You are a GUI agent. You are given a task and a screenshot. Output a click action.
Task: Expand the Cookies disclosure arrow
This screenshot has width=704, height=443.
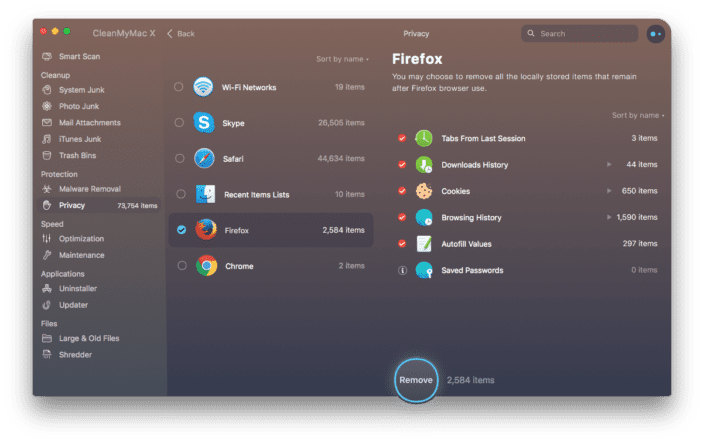(609, 191)
